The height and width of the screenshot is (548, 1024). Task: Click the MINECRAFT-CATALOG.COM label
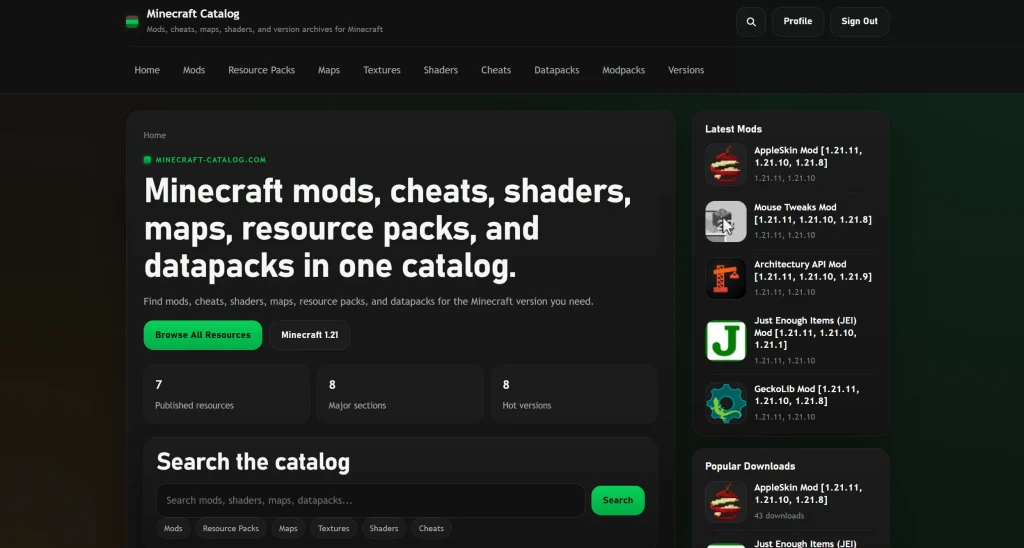[210, 160]
